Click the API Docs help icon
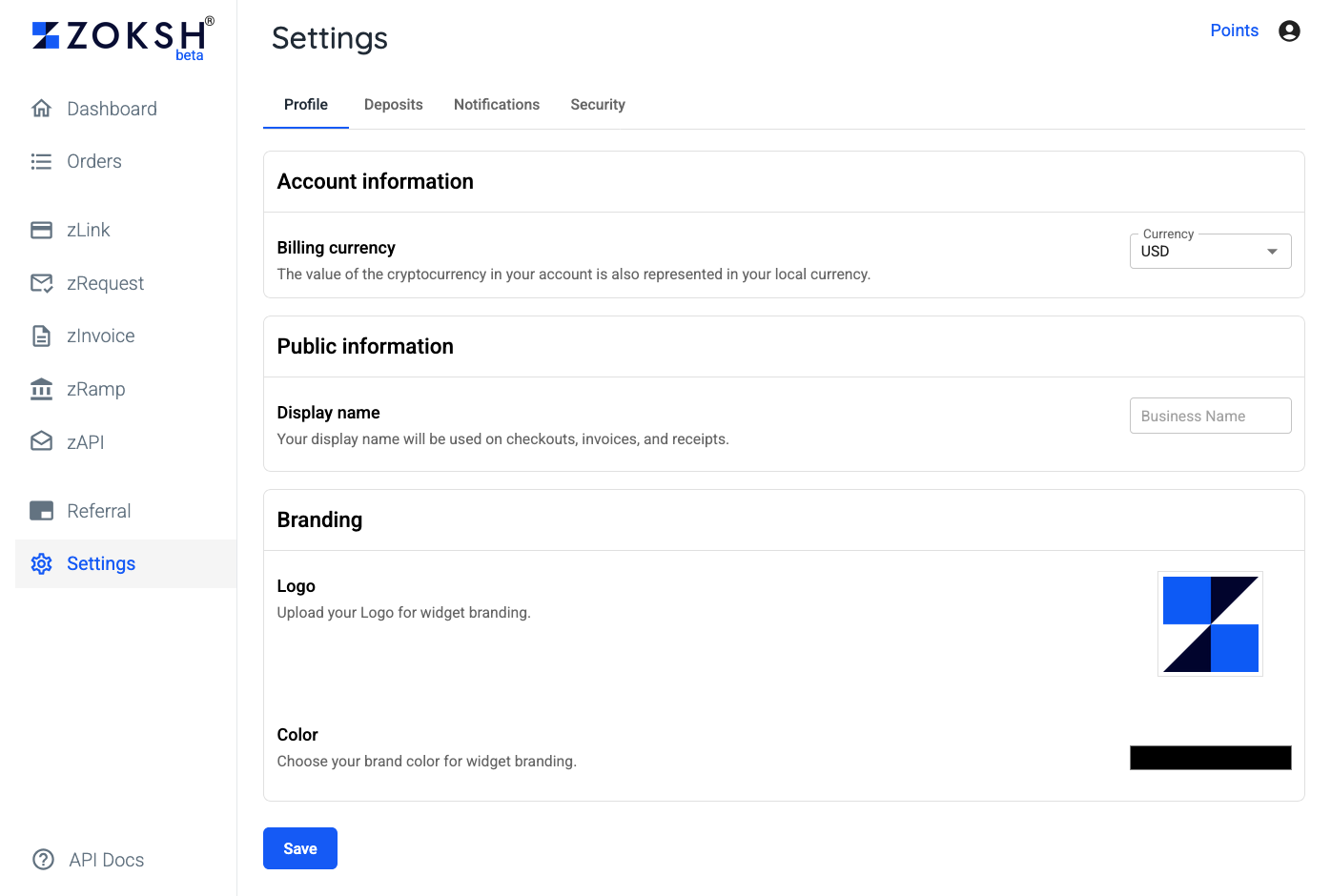This screenshot has width=1331, height=896. tap(43, 860)
